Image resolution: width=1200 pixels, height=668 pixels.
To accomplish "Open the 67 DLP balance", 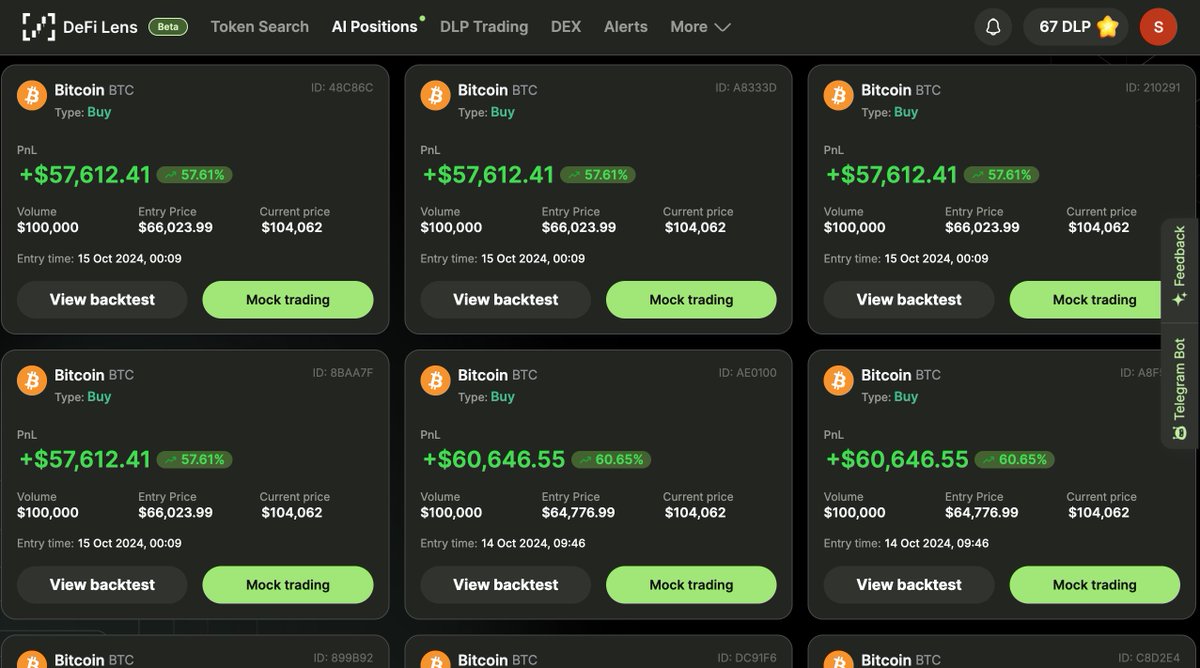I will 1076,27.
